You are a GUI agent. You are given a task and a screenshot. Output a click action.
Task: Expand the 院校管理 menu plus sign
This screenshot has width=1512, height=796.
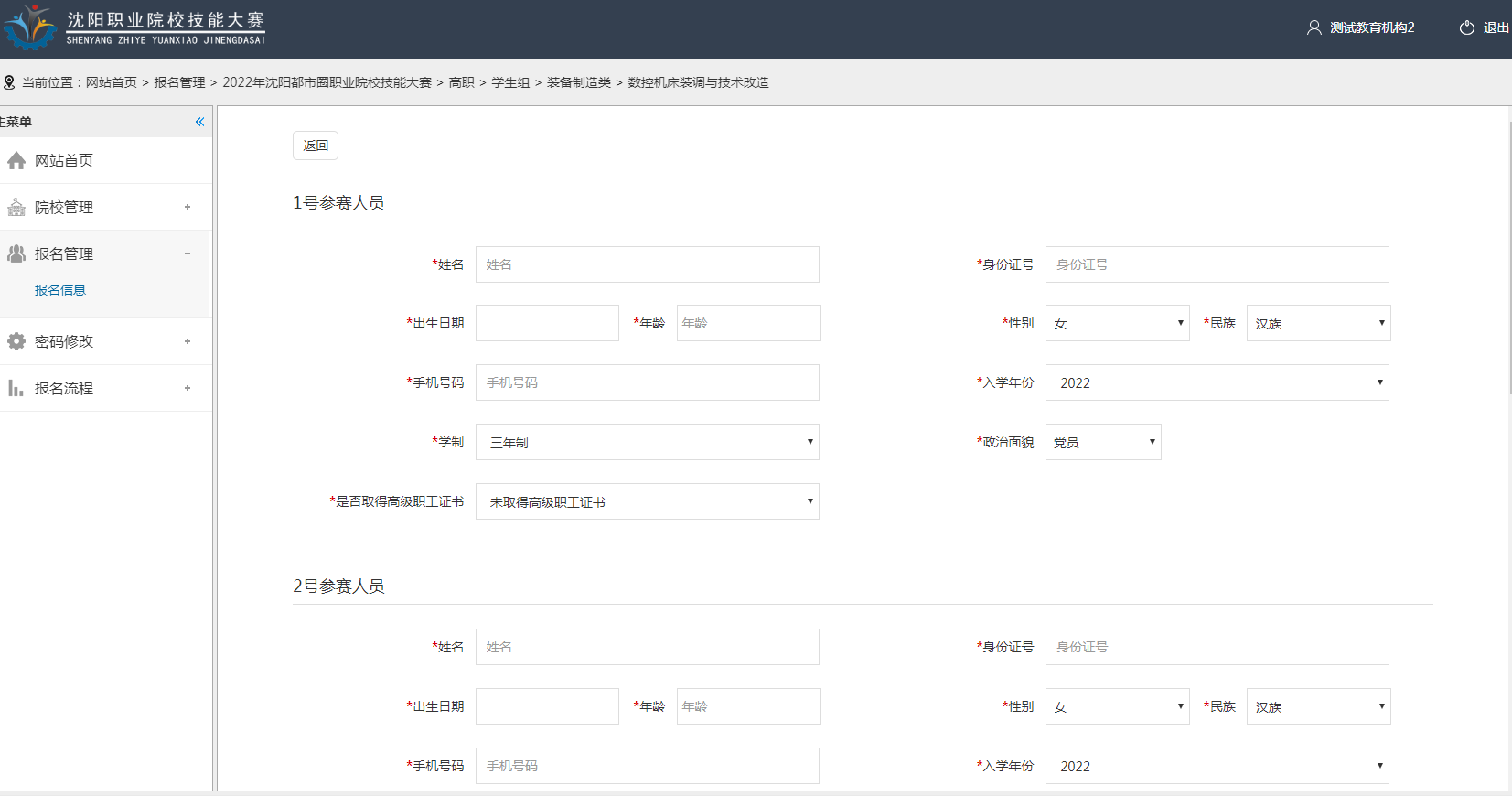[x=188, y=207]
